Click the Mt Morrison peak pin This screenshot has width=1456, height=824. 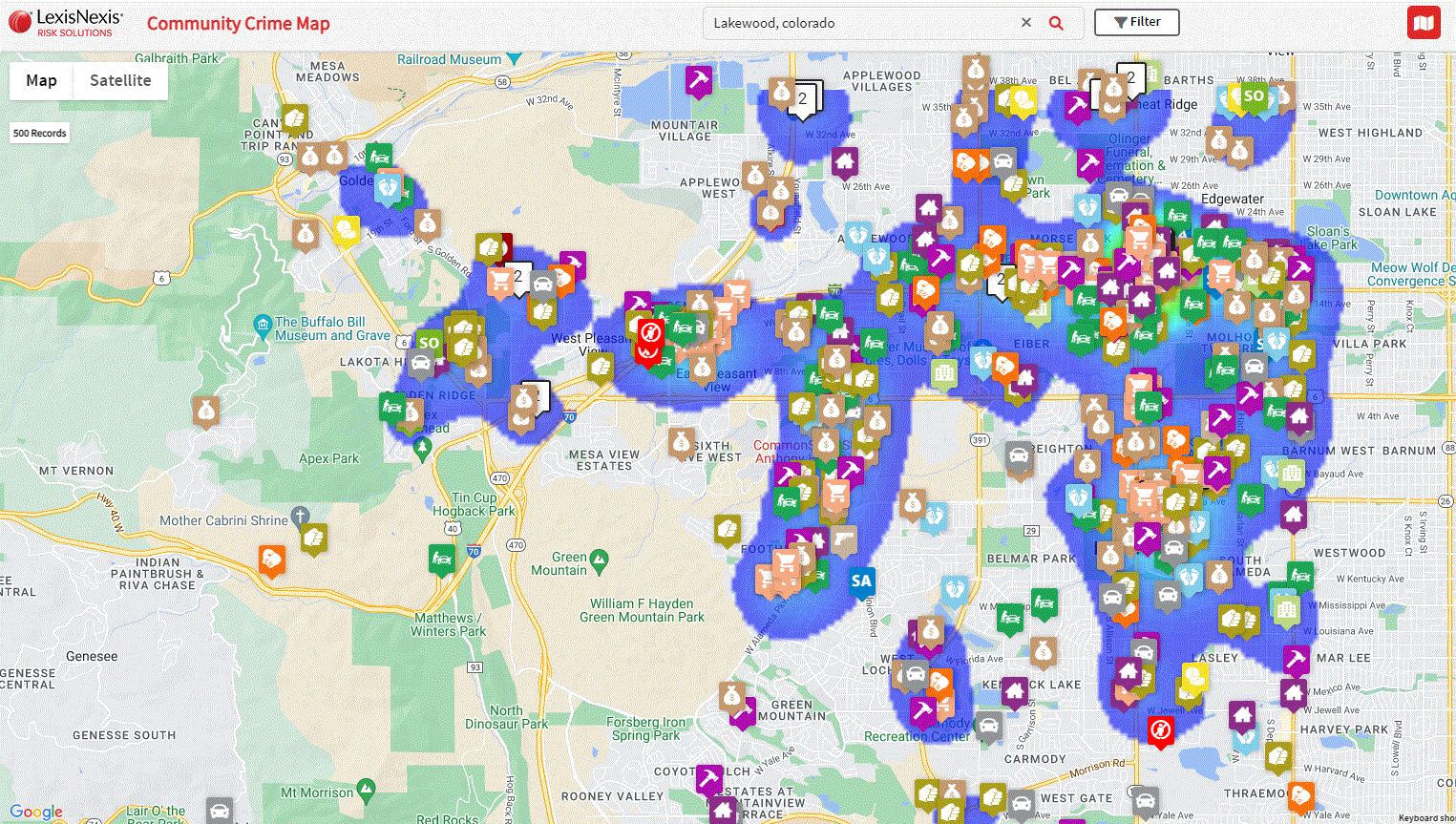click(365, 791)
